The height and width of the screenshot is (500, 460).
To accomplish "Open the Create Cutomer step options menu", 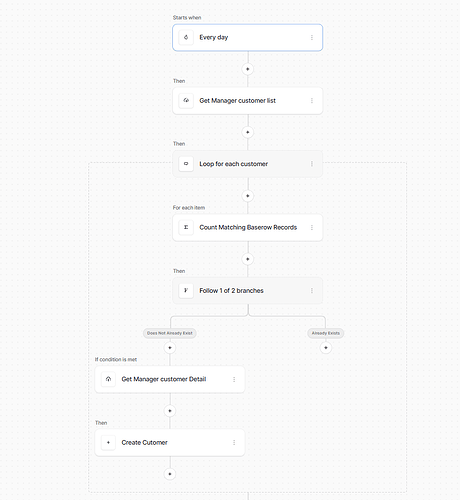I will [234, 443].
